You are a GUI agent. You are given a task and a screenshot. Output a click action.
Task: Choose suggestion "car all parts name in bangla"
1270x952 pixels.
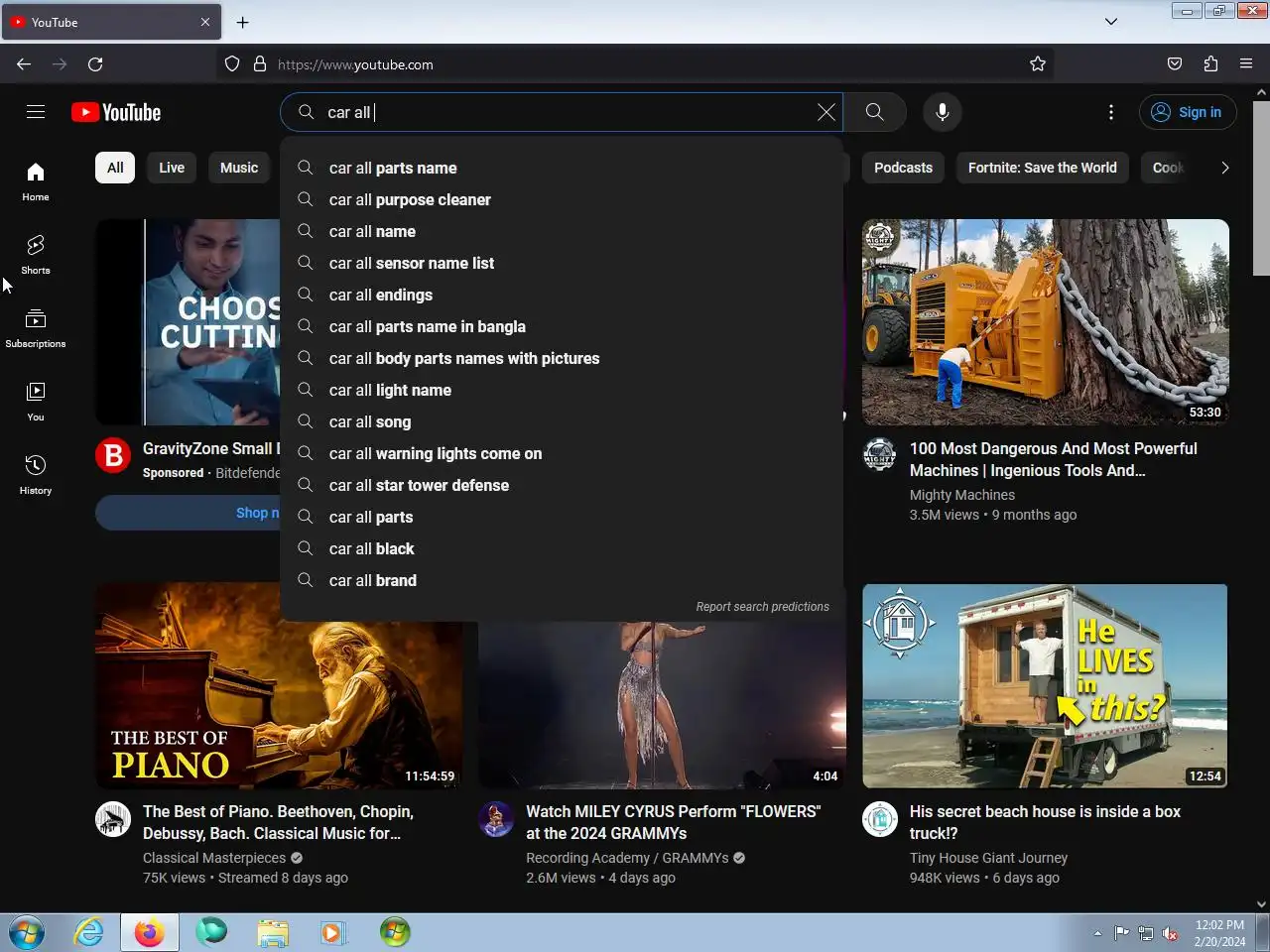[x=562, y=326]
